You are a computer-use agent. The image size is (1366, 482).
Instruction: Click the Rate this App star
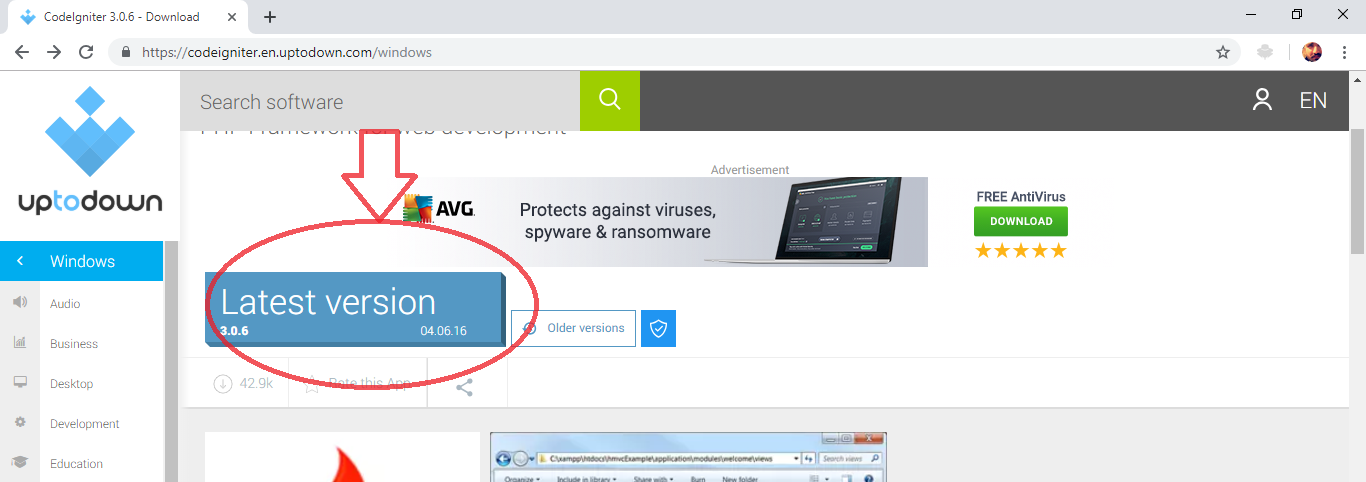pos(312,384)
